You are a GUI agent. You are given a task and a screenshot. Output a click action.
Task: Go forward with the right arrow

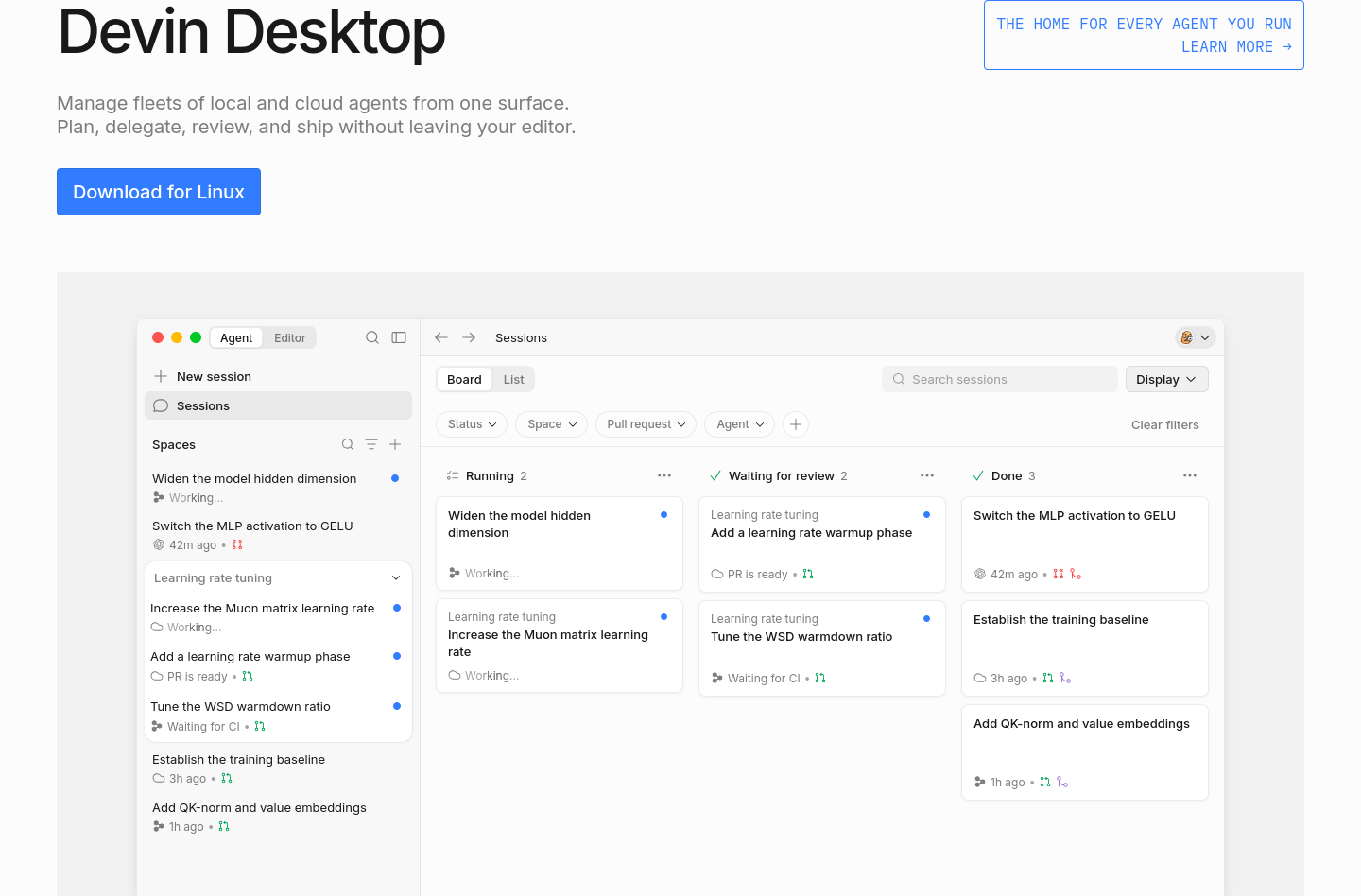(469, 337)
